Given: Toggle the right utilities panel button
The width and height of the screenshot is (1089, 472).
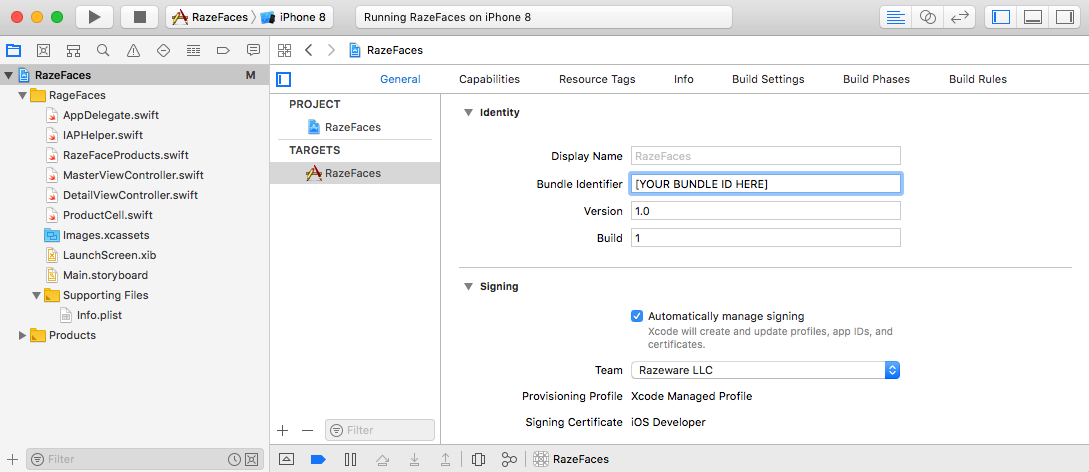Looking at the screenshot, I should pos(1063,17).
